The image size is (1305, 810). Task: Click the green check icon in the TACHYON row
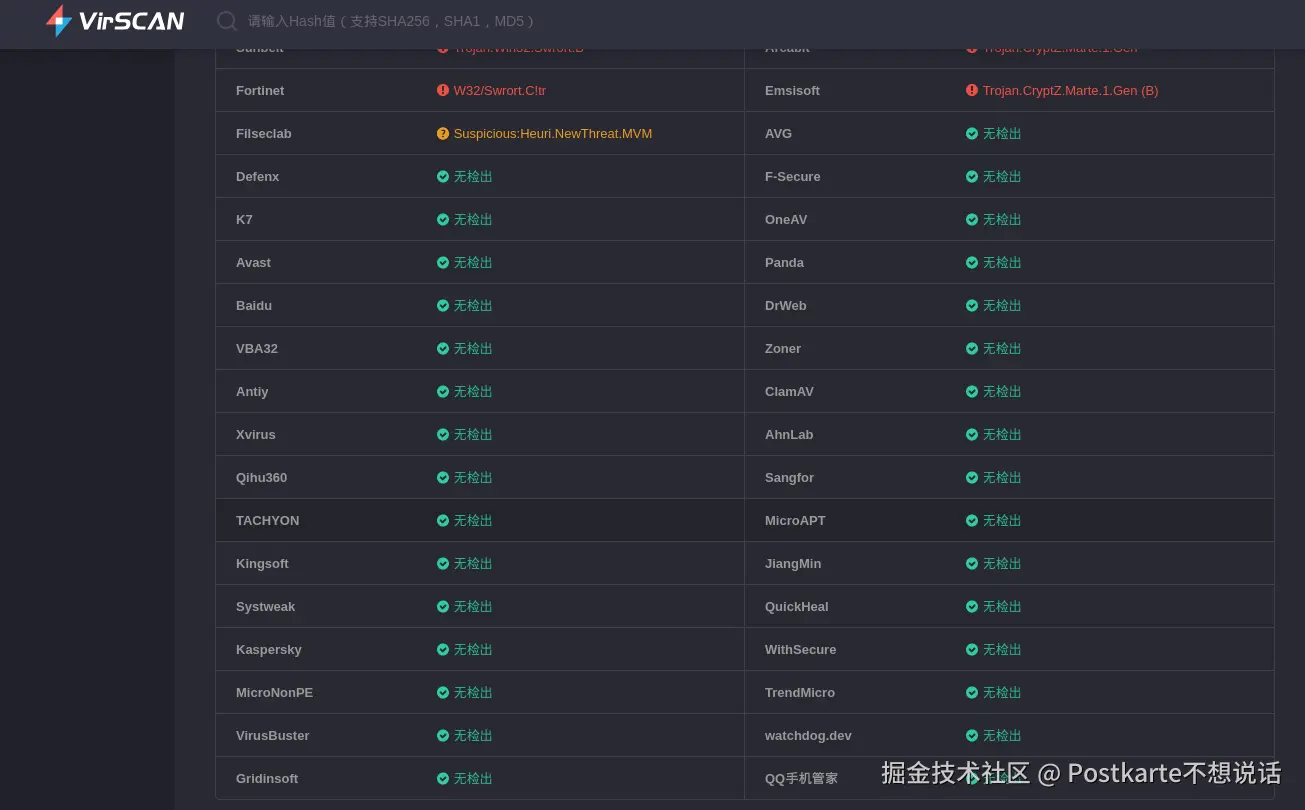pos(443,520)
